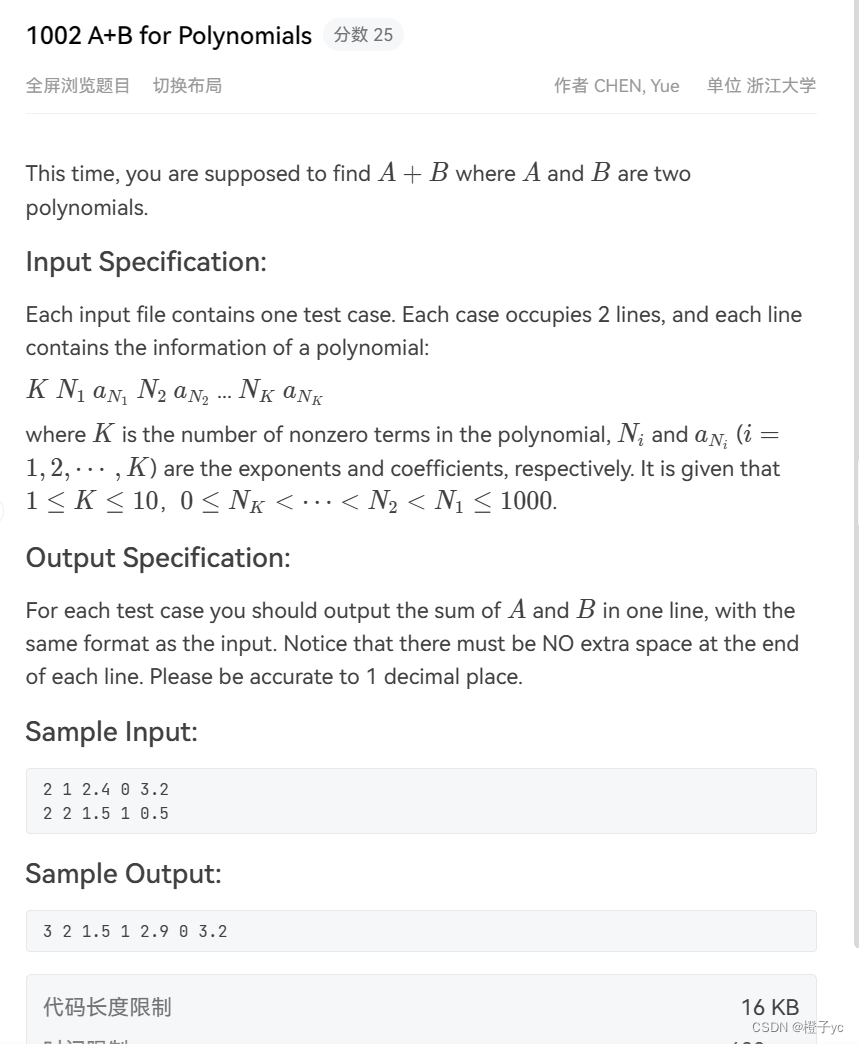The height and width of the screenshot is (1044, 859).
Task: Select author name CHEN, Yue
Action: (639, 86)
